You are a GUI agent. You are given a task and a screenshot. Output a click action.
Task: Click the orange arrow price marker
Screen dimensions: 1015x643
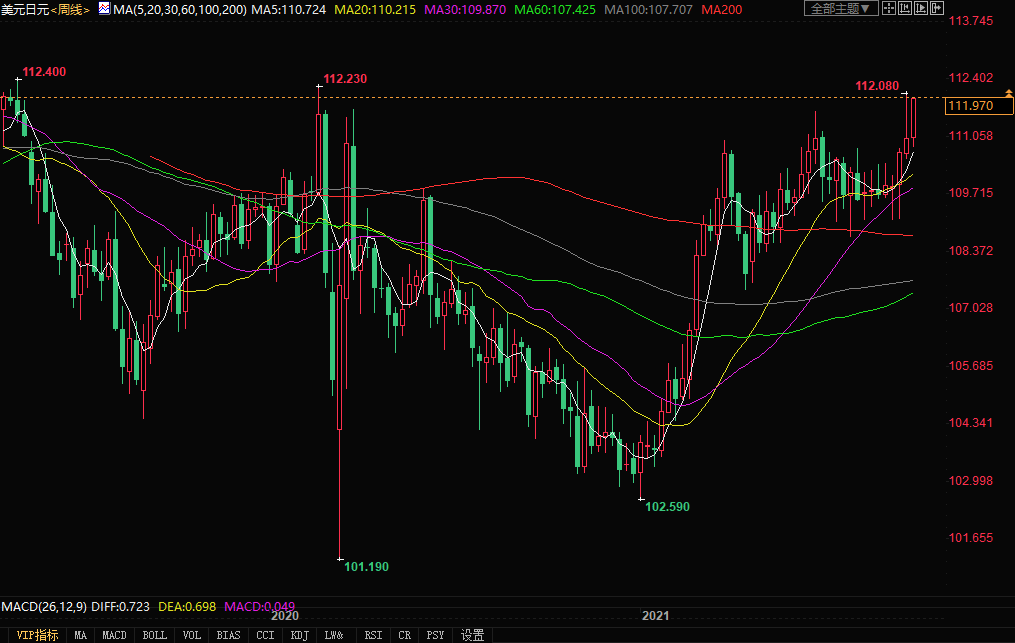click(1007, 93)
